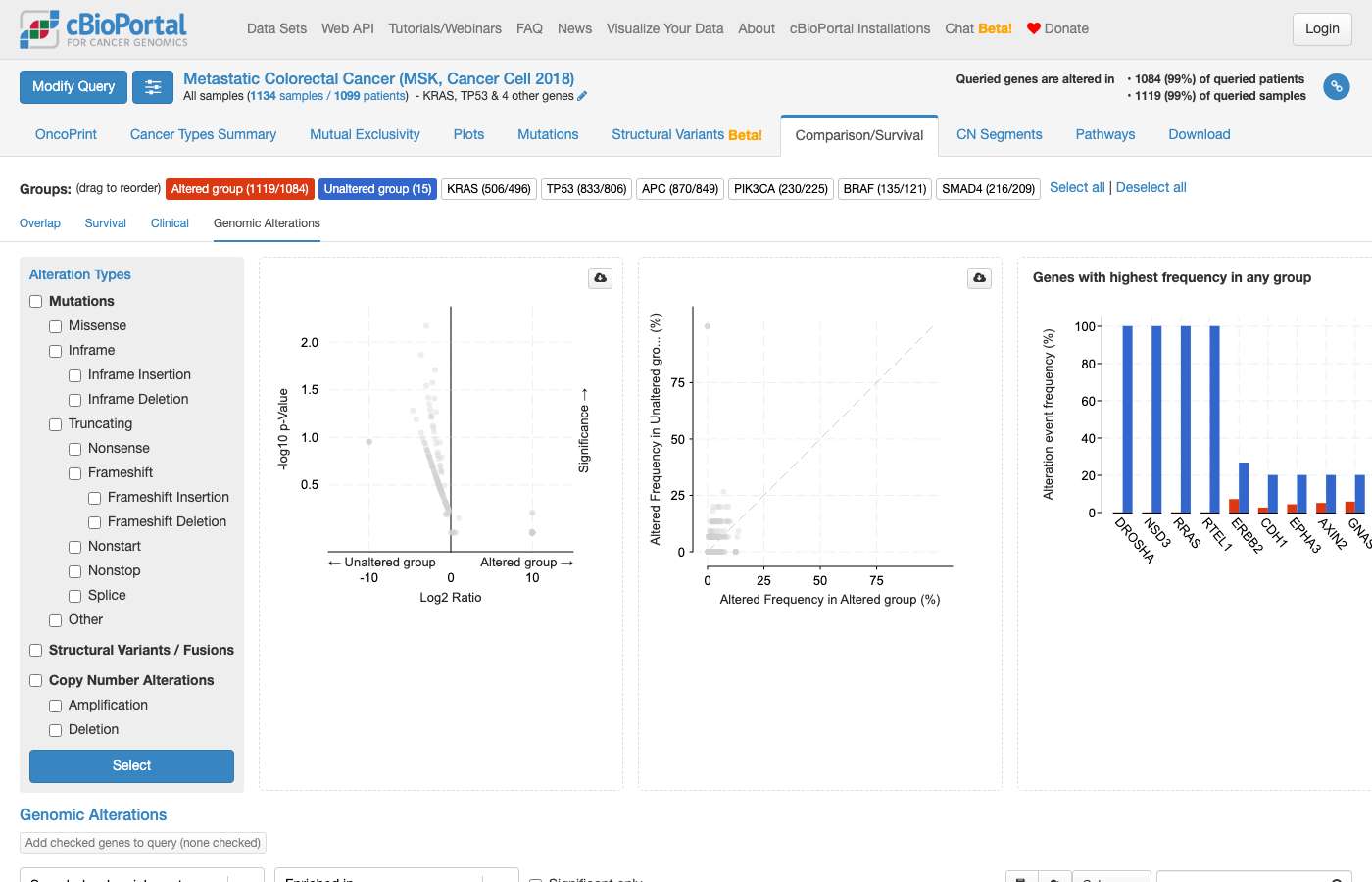Toggle the KRAS (506/496) group
Screen dimensions: 1372x882
tap(489, 189)
